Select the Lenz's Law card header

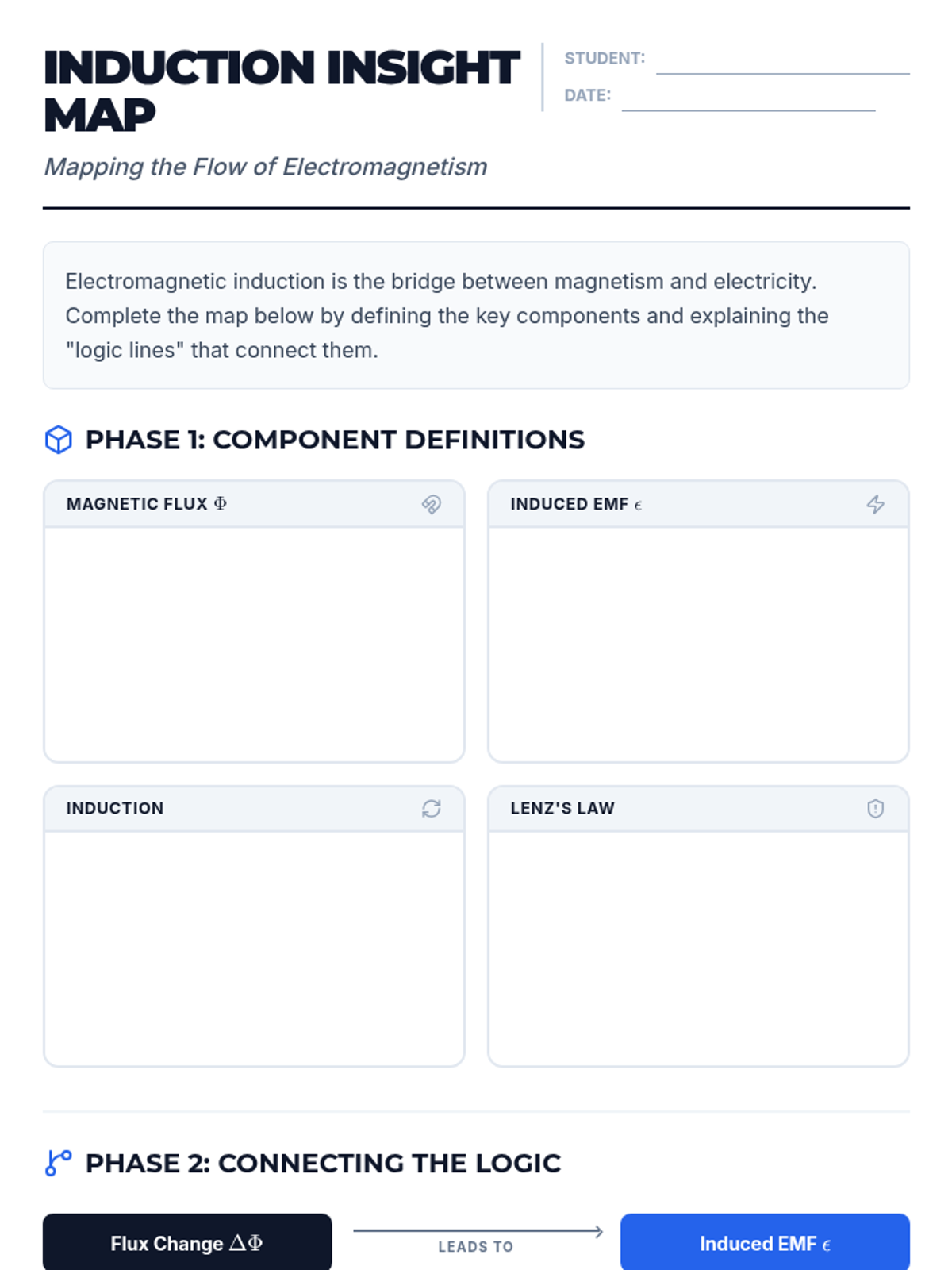click(x=698, y=808)
